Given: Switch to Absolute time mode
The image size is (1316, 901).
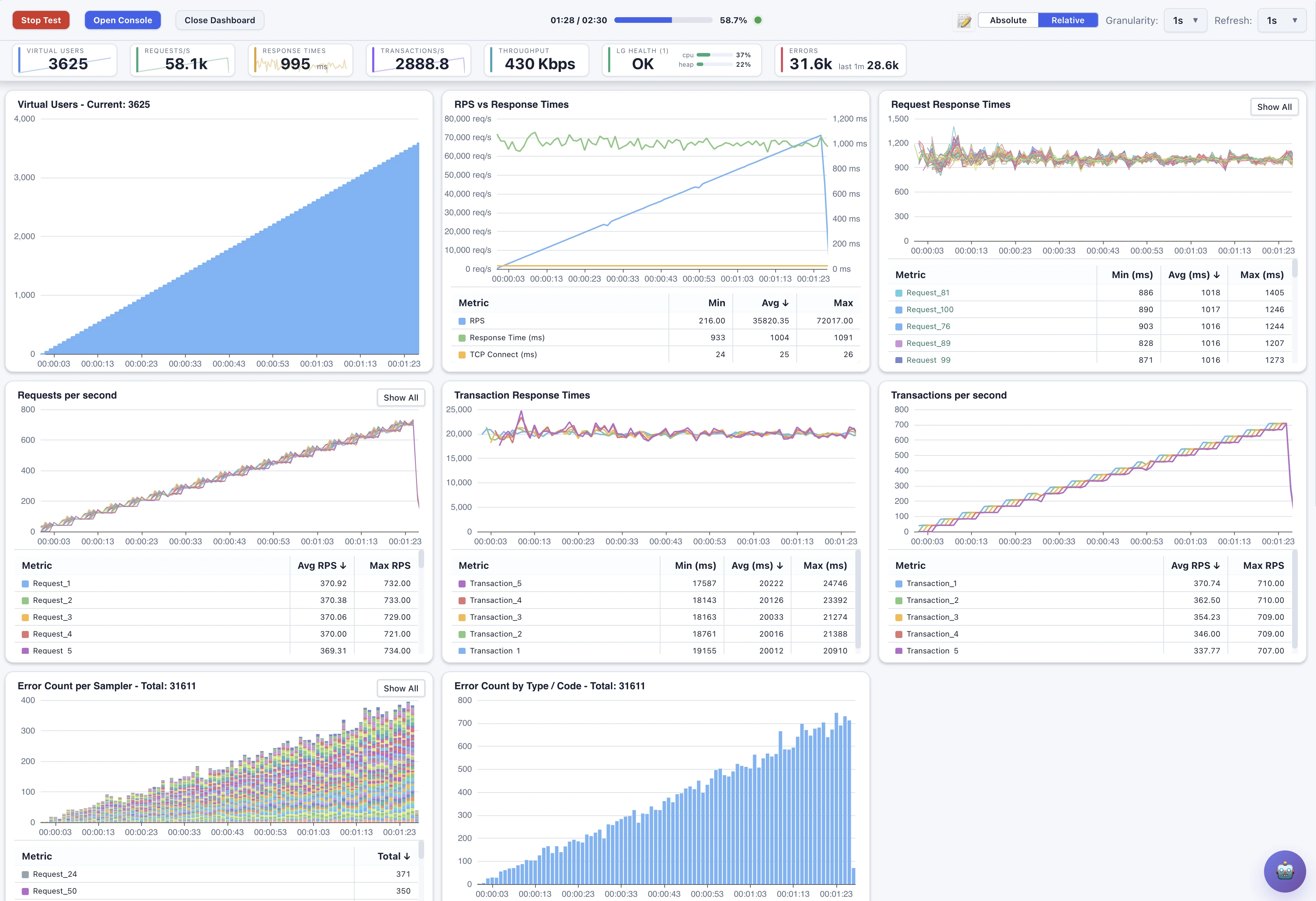Looking at the screenshot, I should 1008,20.
